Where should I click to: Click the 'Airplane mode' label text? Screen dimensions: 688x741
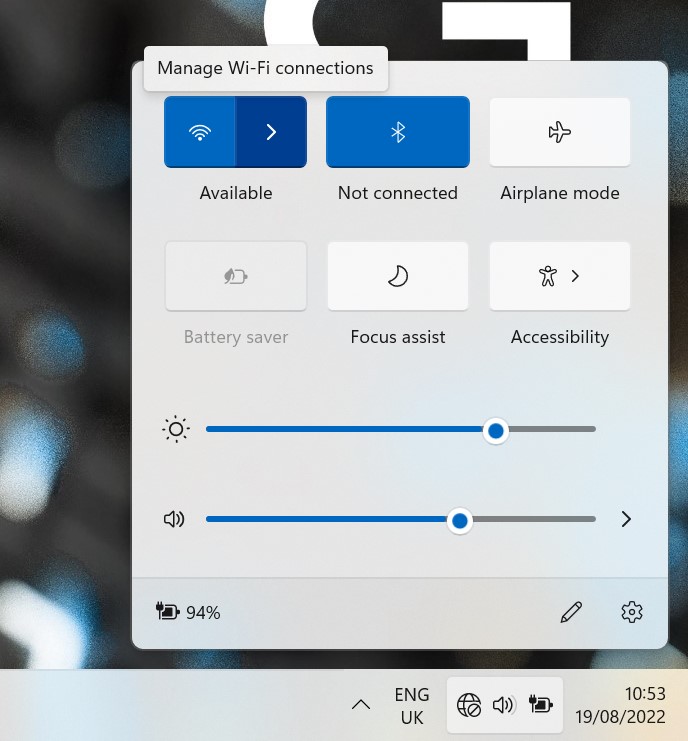[560, 193]
